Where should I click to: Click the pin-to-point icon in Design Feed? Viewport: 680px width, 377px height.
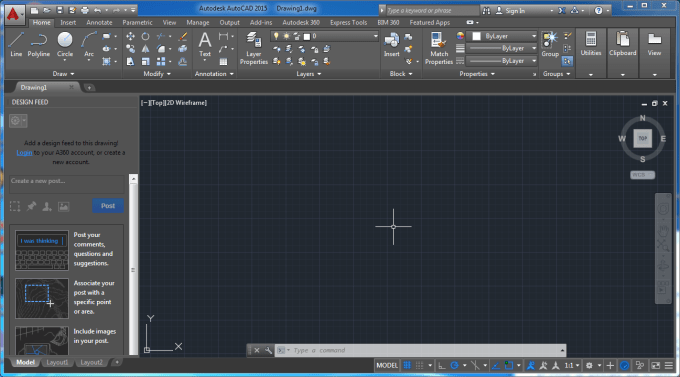pyautogui.click(x=31, y=207)
